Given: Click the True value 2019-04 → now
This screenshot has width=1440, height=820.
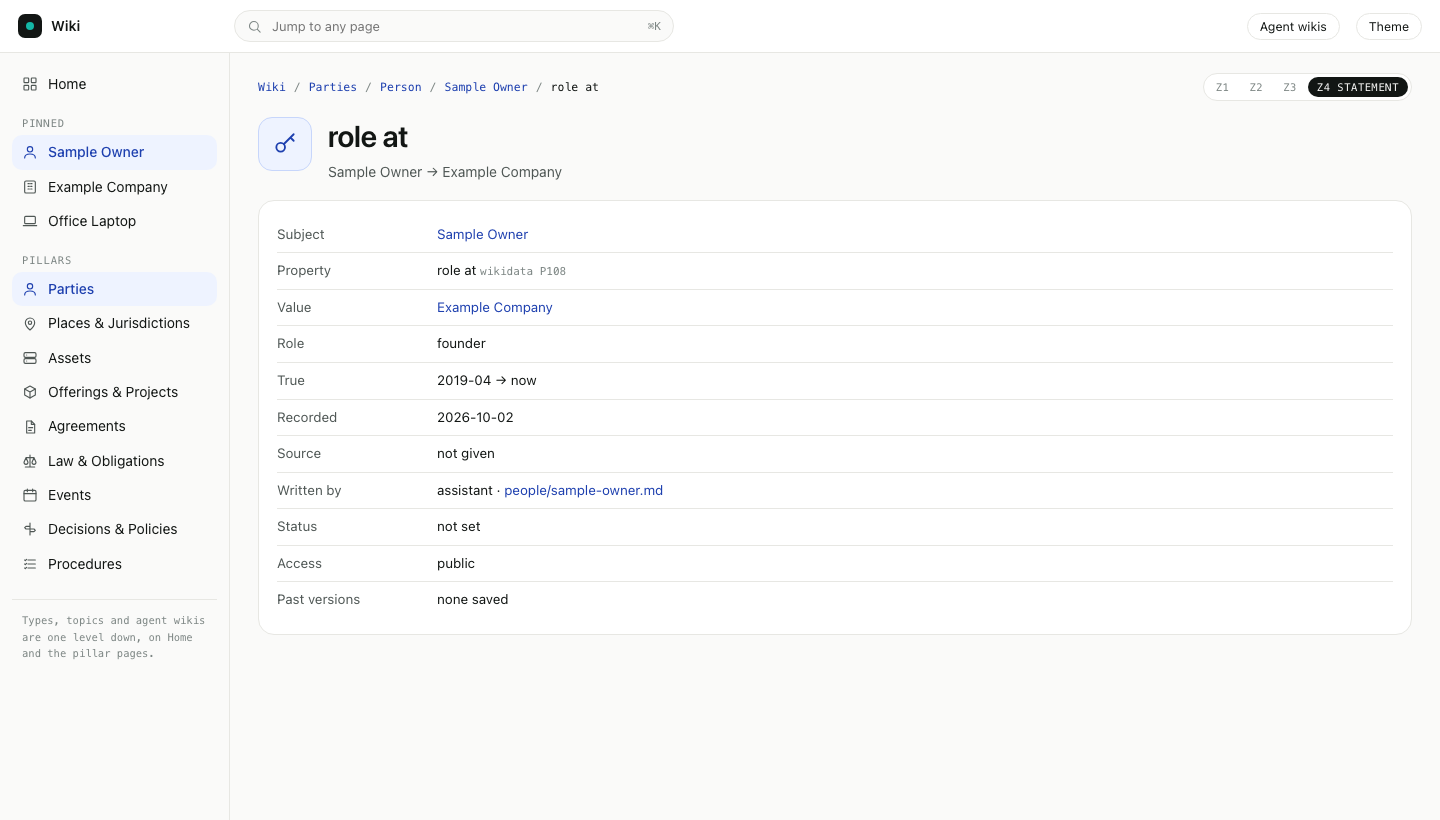Looking at the screenshot, I should pos(487,380).
